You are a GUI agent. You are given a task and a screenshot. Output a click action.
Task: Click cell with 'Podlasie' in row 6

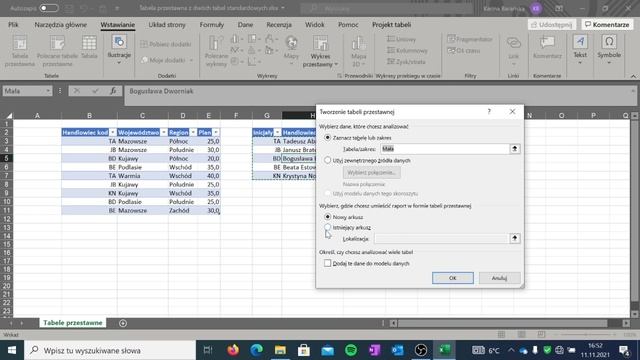pos(142,167)
